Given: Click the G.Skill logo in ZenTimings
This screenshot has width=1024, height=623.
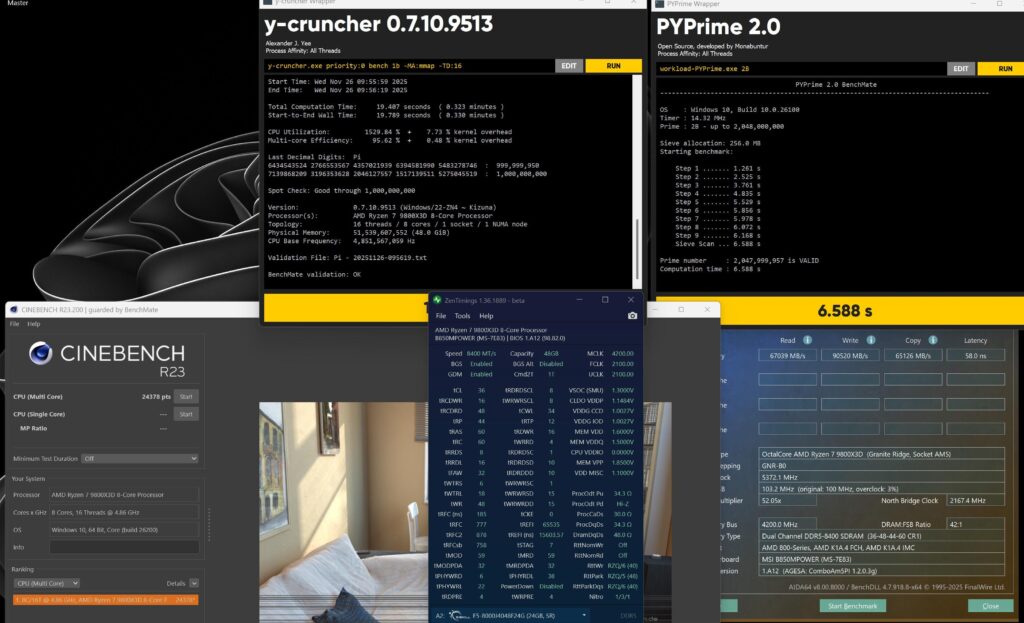Looking at the screenshot, I should point(459,615).
